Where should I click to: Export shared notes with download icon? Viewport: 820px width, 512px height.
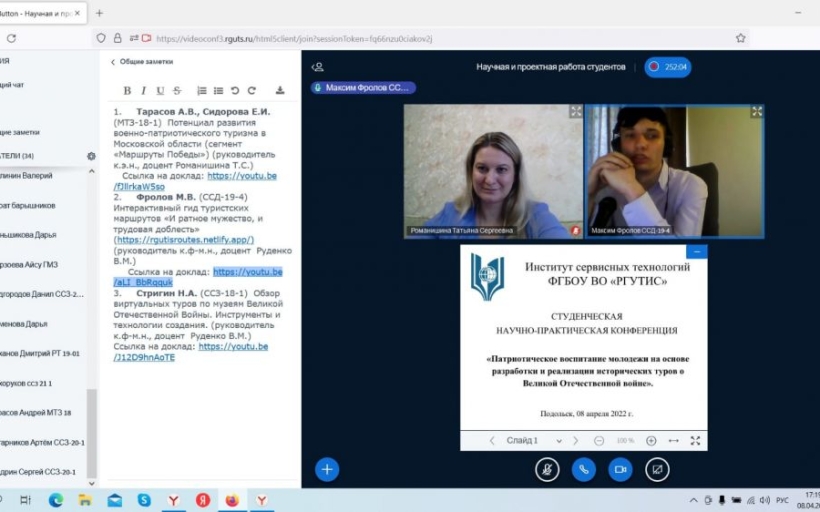280,90
